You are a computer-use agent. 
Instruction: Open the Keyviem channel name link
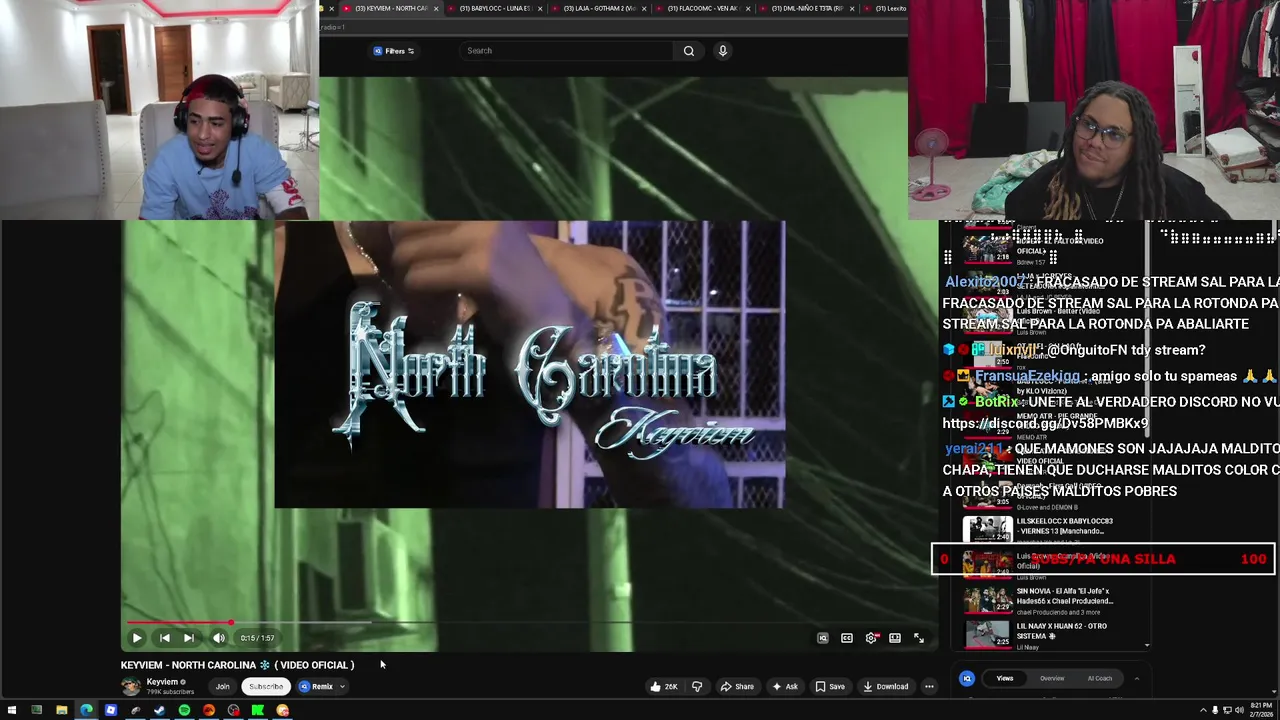(x=162, y=682)
